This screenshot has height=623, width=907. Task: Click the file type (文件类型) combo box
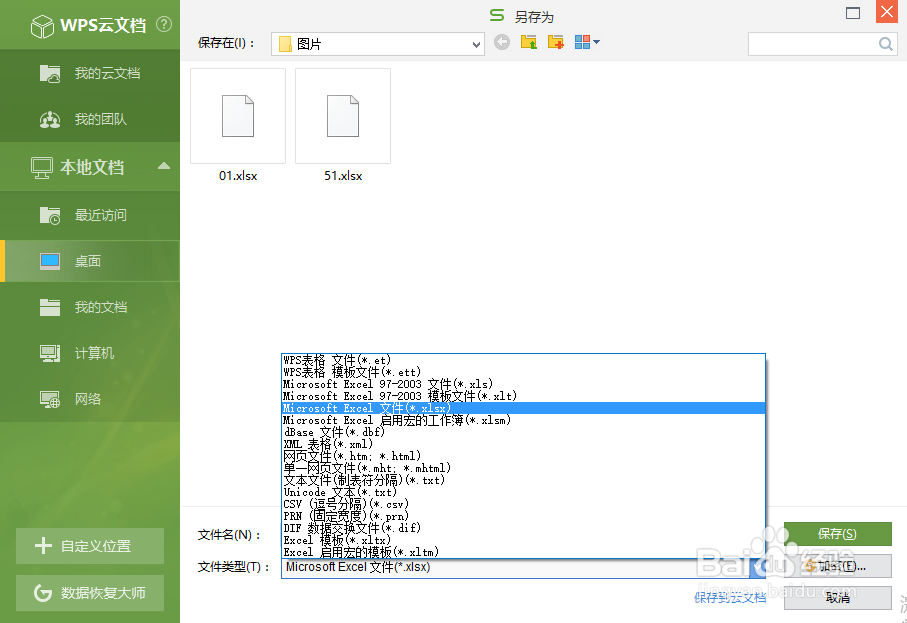coord(523,567)
